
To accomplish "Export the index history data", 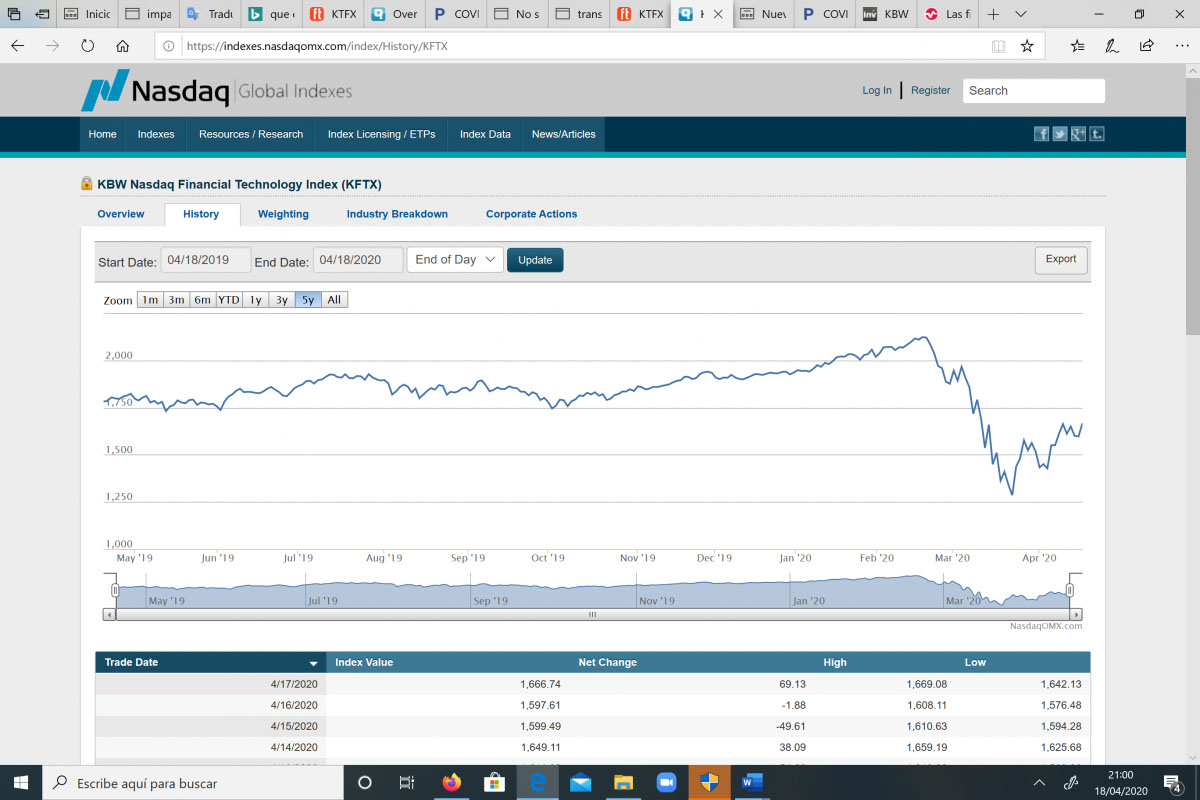I will tap(1060, 260).
